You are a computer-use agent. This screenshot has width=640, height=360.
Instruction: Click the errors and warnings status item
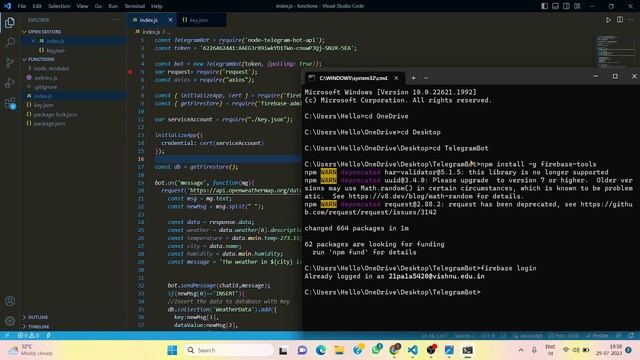pos(28,335)
